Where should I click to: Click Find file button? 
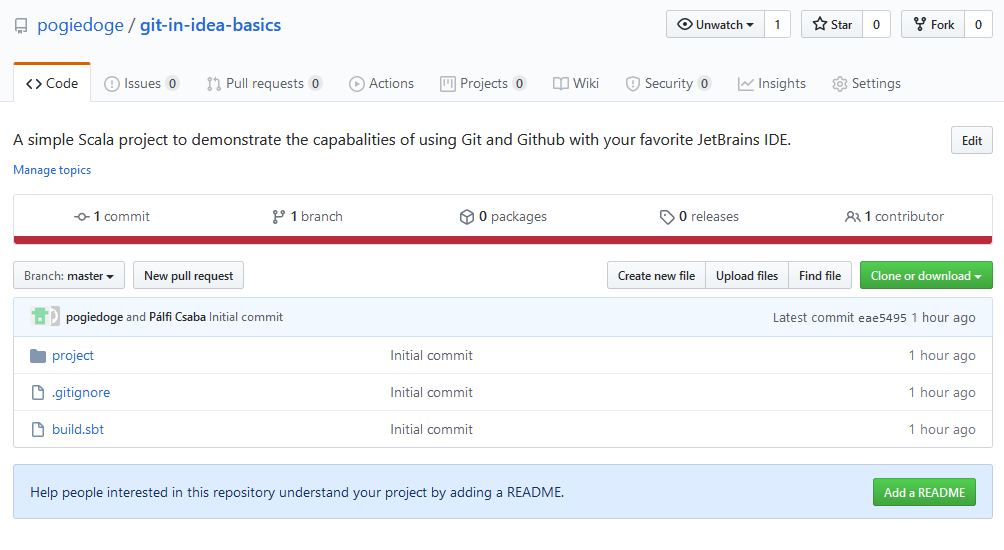tap(820, 275)
